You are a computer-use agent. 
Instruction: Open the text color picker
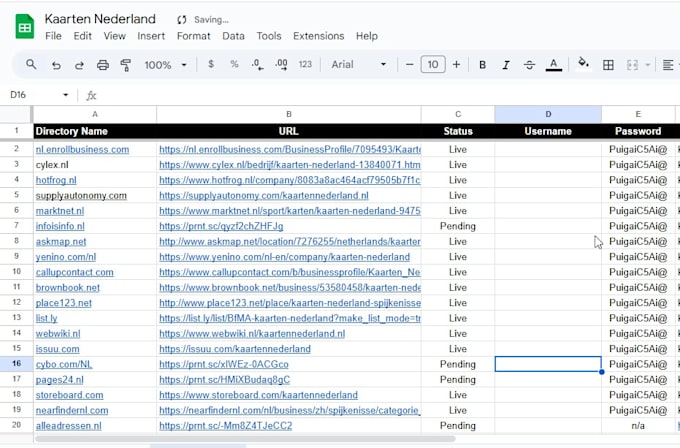pos(553,65)
